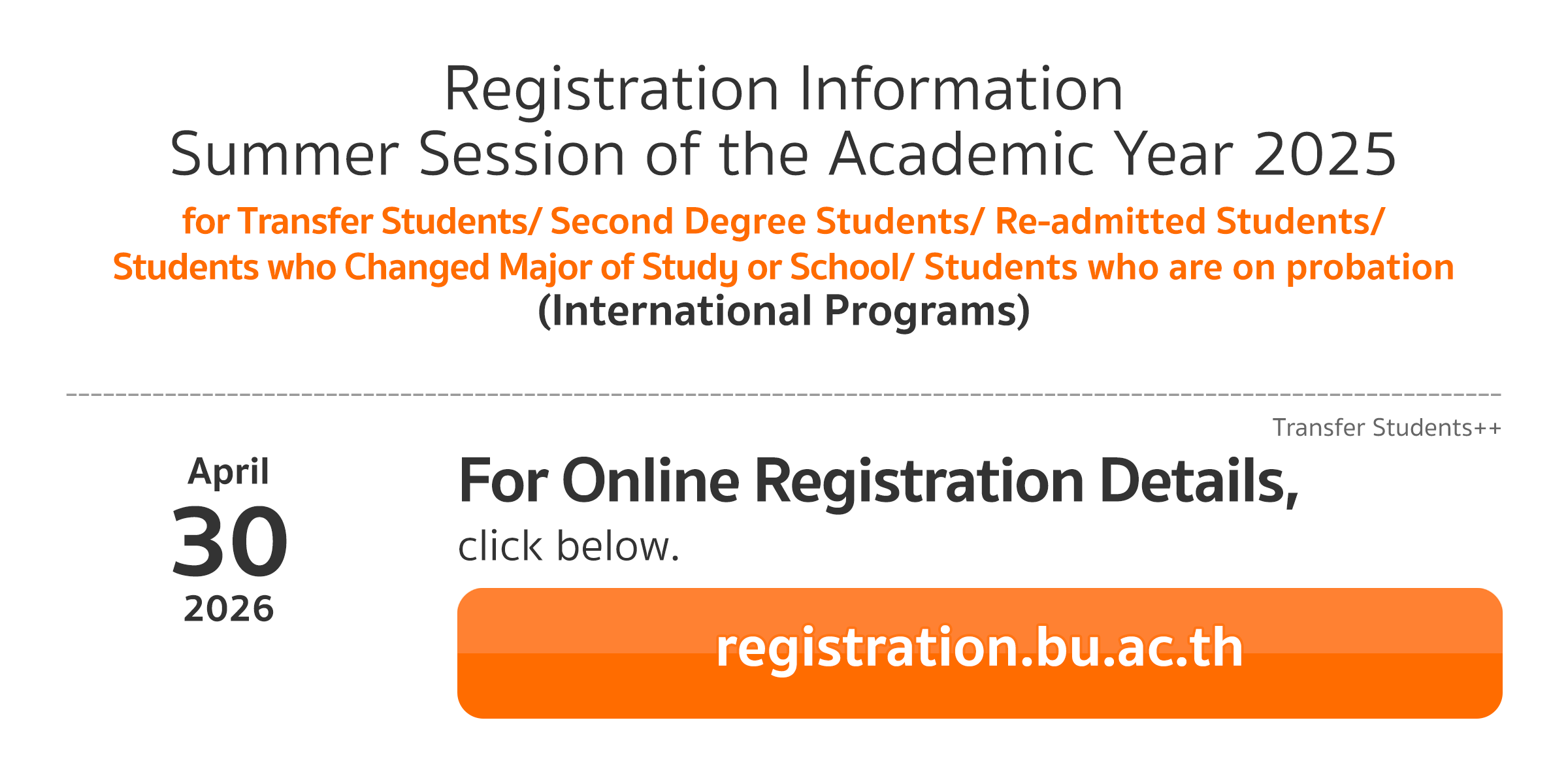Click the "(International Programs)" subtitle

pos(783,311)
